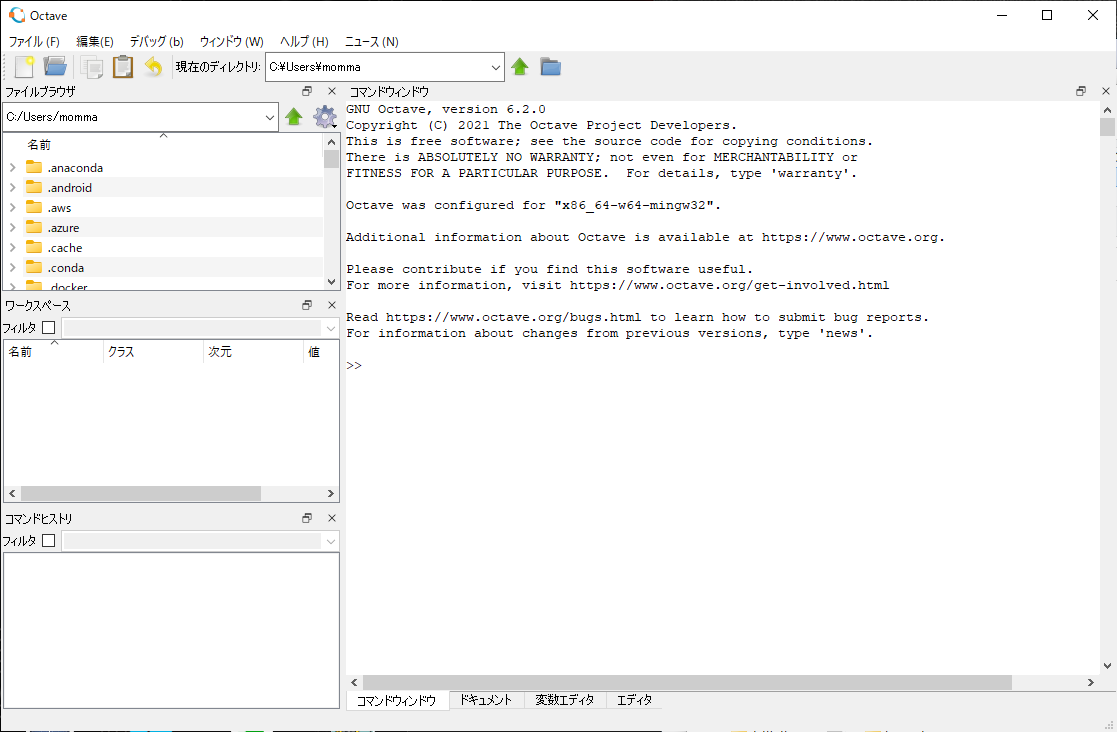The width and height of the screenshot is (1117, 732).
Task: Browse directories with the blue folder icon
Action: pos(550,67)
